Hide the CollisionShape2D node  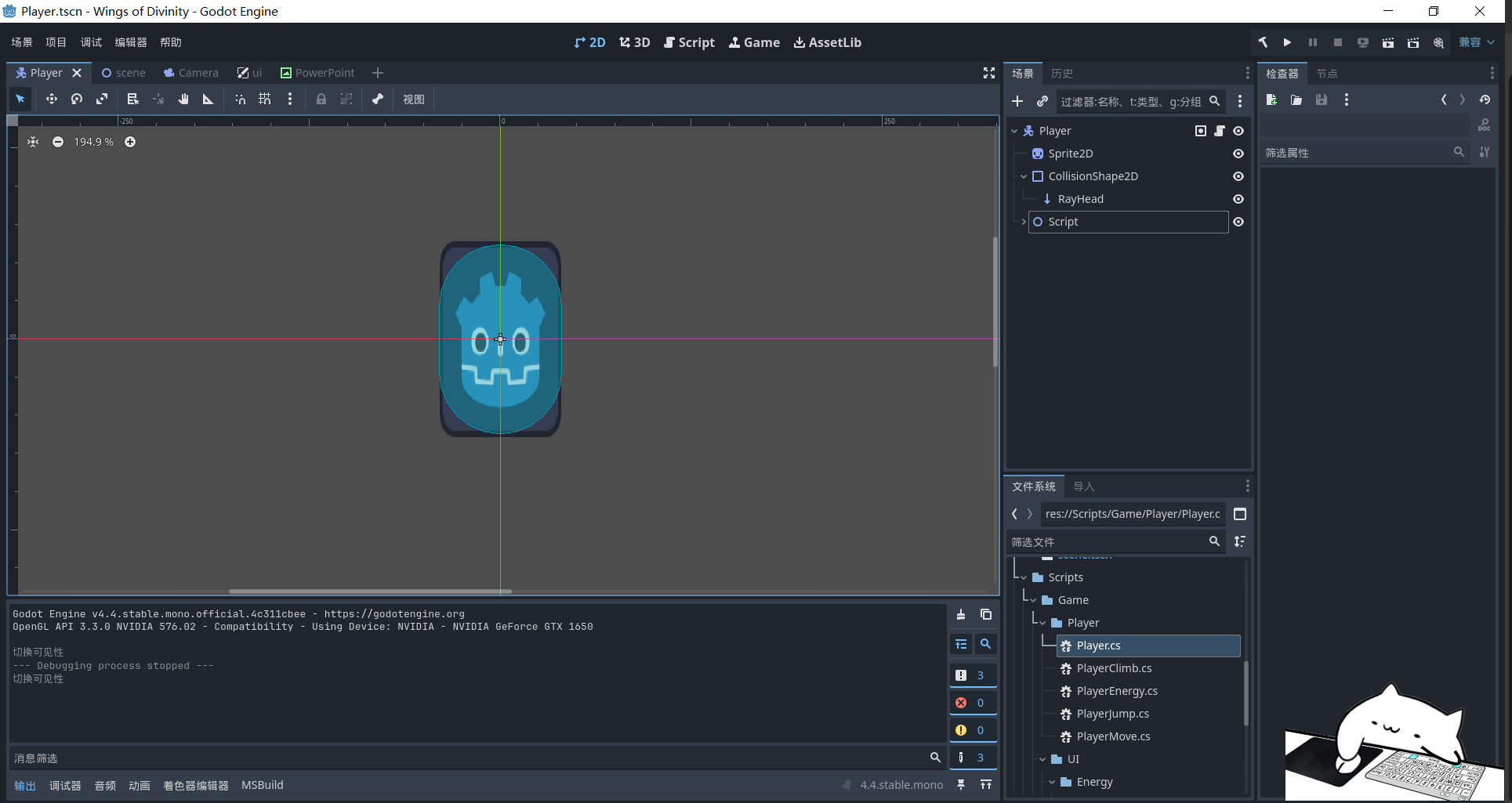tap(1238, 176)
